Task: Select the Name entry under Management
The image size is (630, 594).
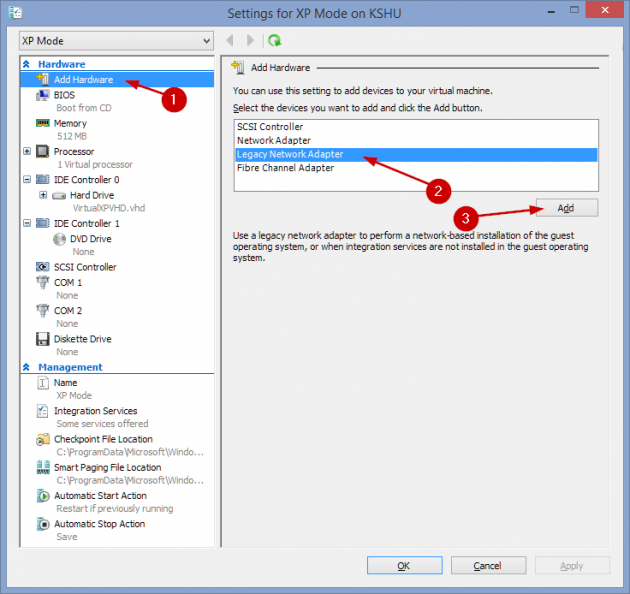Action: click(65, 383)
